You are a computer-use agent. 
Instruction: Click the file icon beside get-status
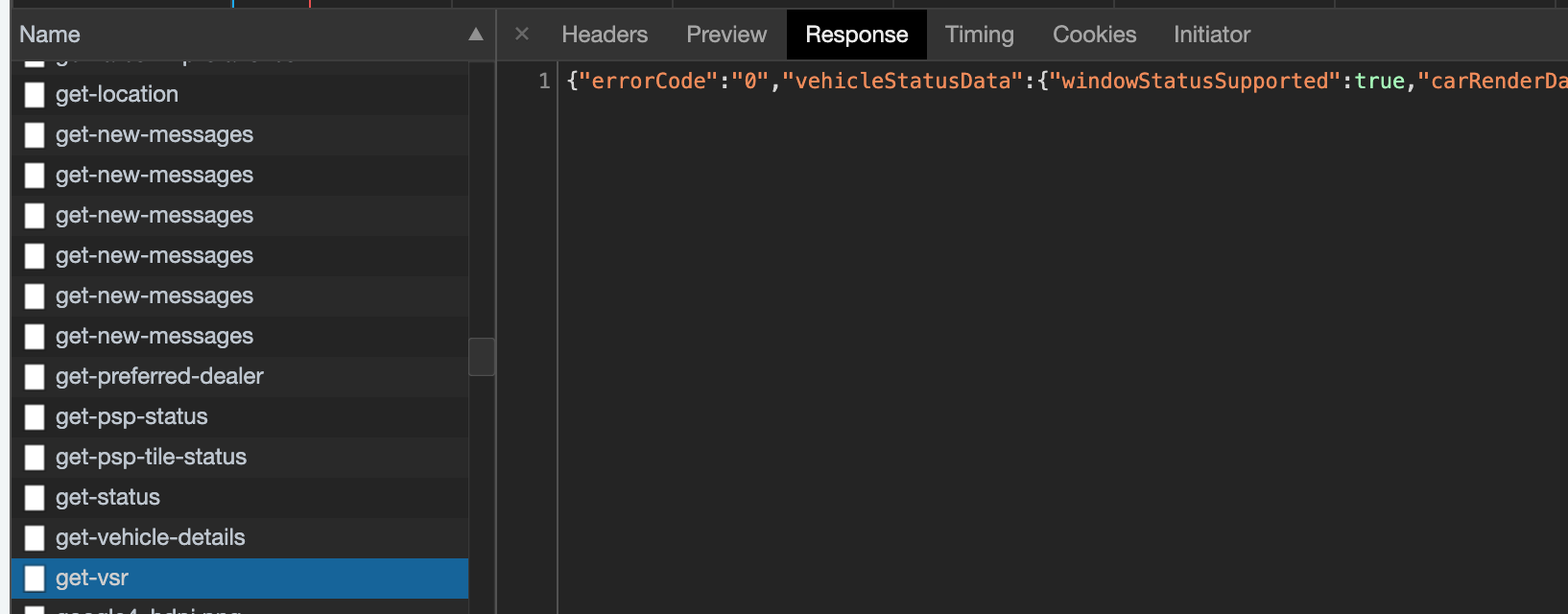[35, 498]
